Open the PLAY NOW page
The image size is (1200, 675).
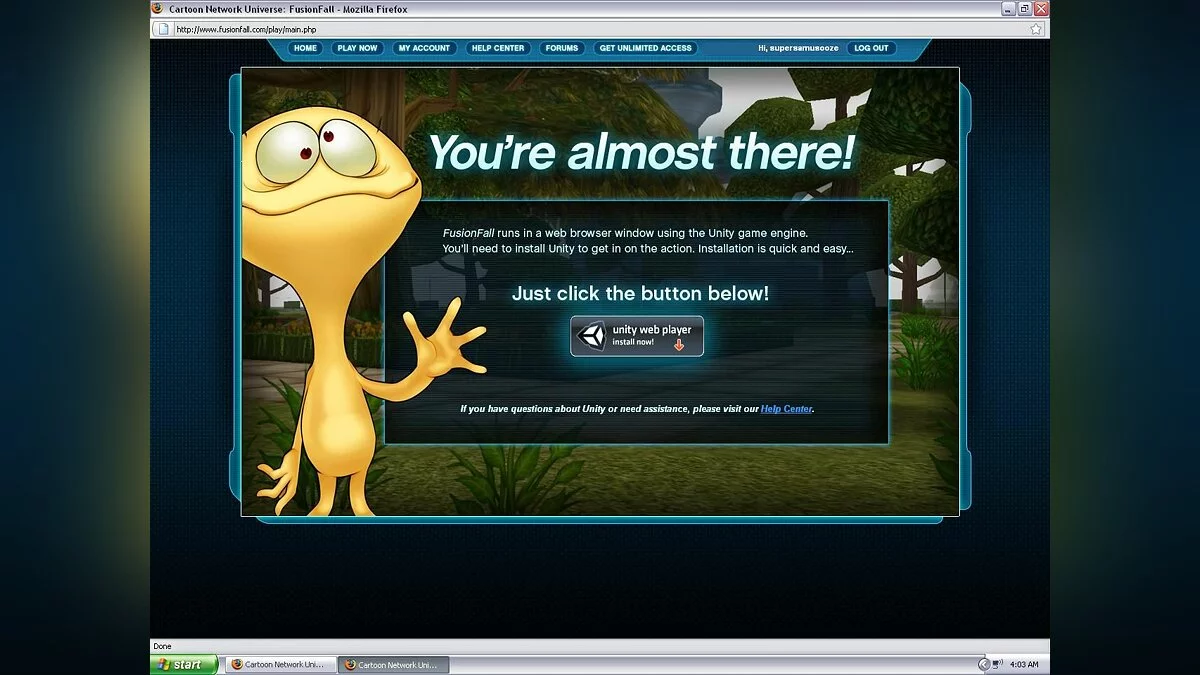[x=357, y=48]
